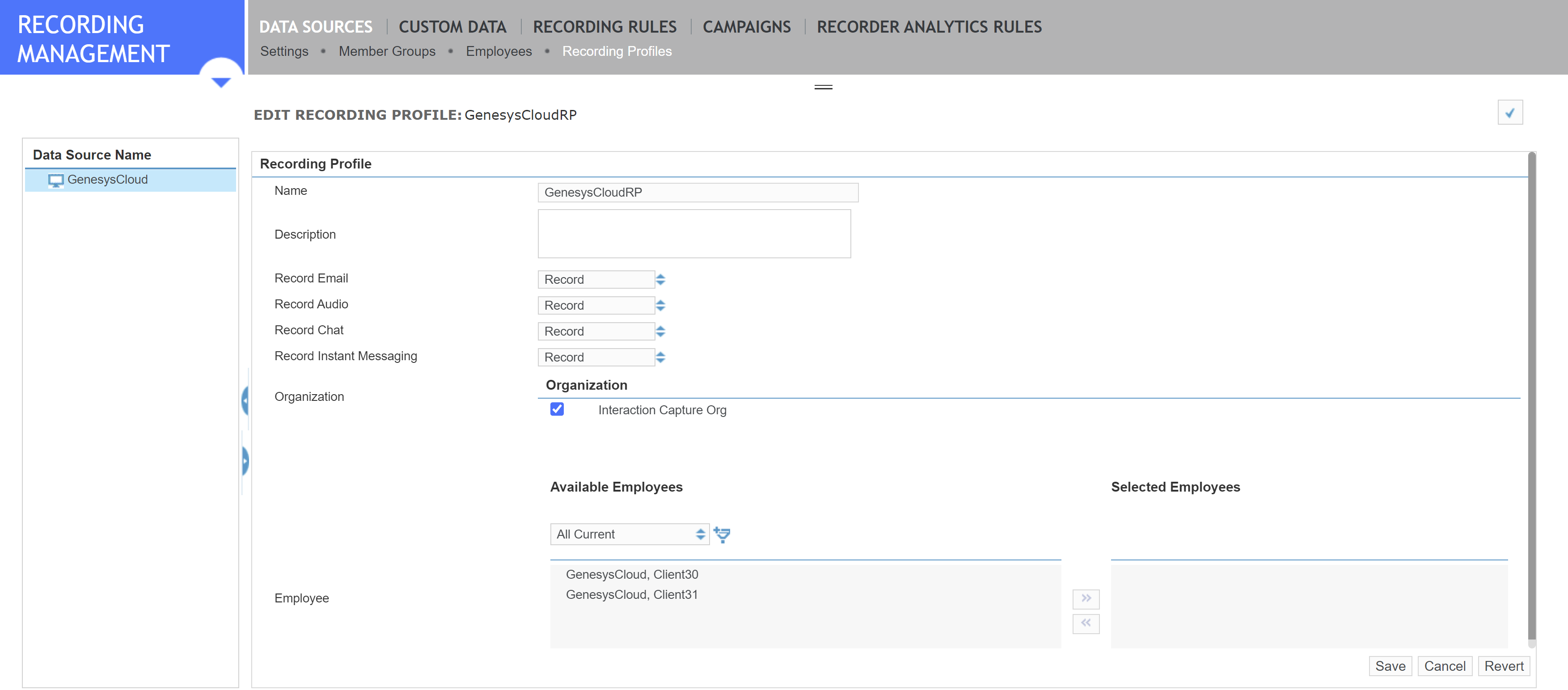
Task: Select the GenesysCloud data source monitor icon
Action: 56,180
